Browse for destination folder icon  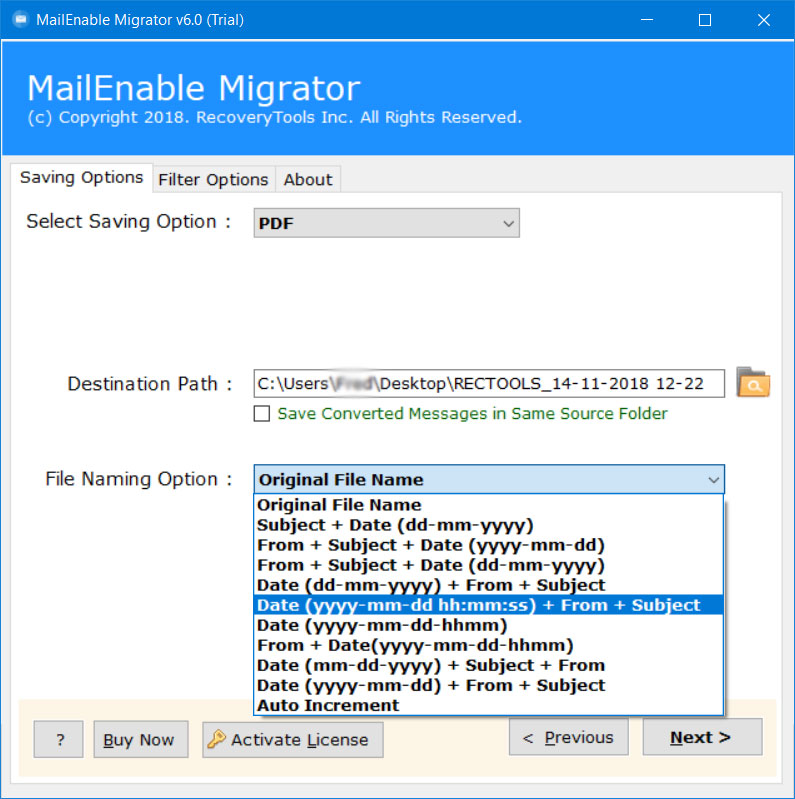click(753, 382)
